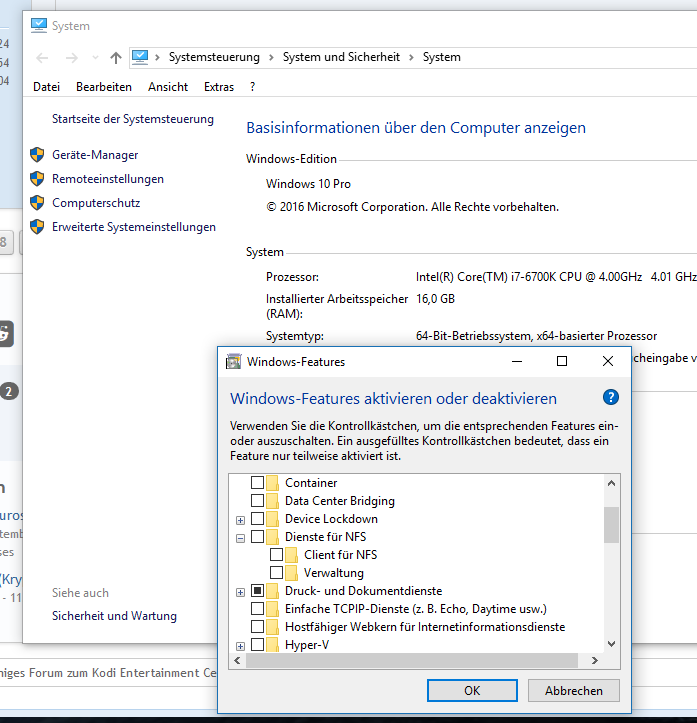
Task: Expand the Device Lockdown tree node
Action: 240,520
